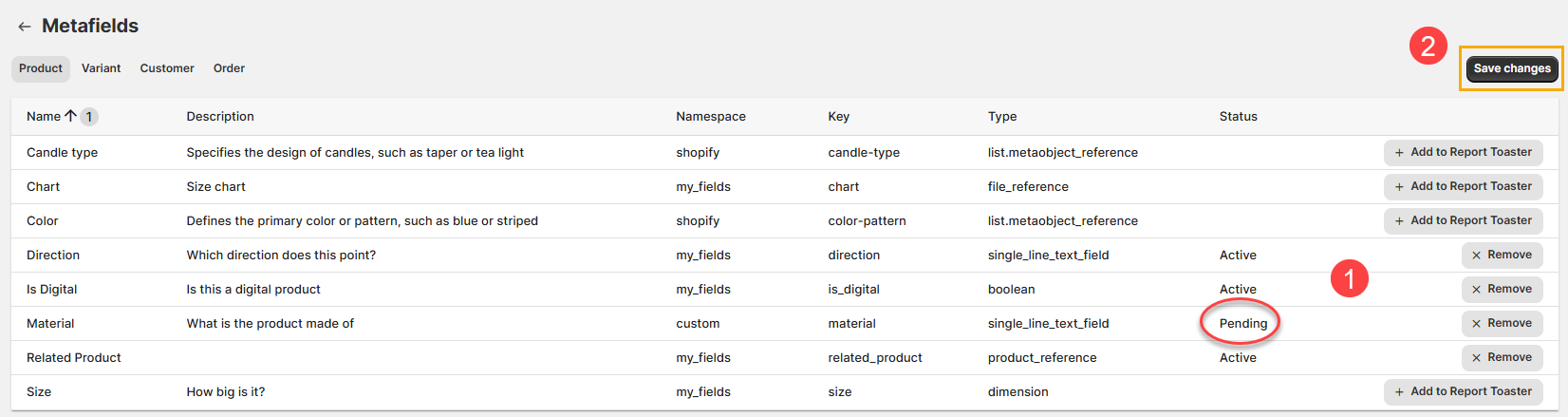The height and width of the screenshot is (417, 1568).
Task: Select the Customer tab
Action: click(x=167, y=68)
